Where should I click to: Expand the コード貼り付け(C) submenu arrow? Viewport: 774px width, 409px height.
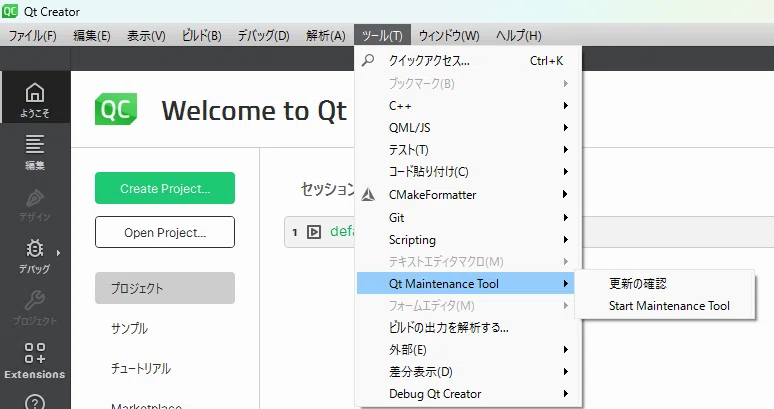[x=566, y=172]
